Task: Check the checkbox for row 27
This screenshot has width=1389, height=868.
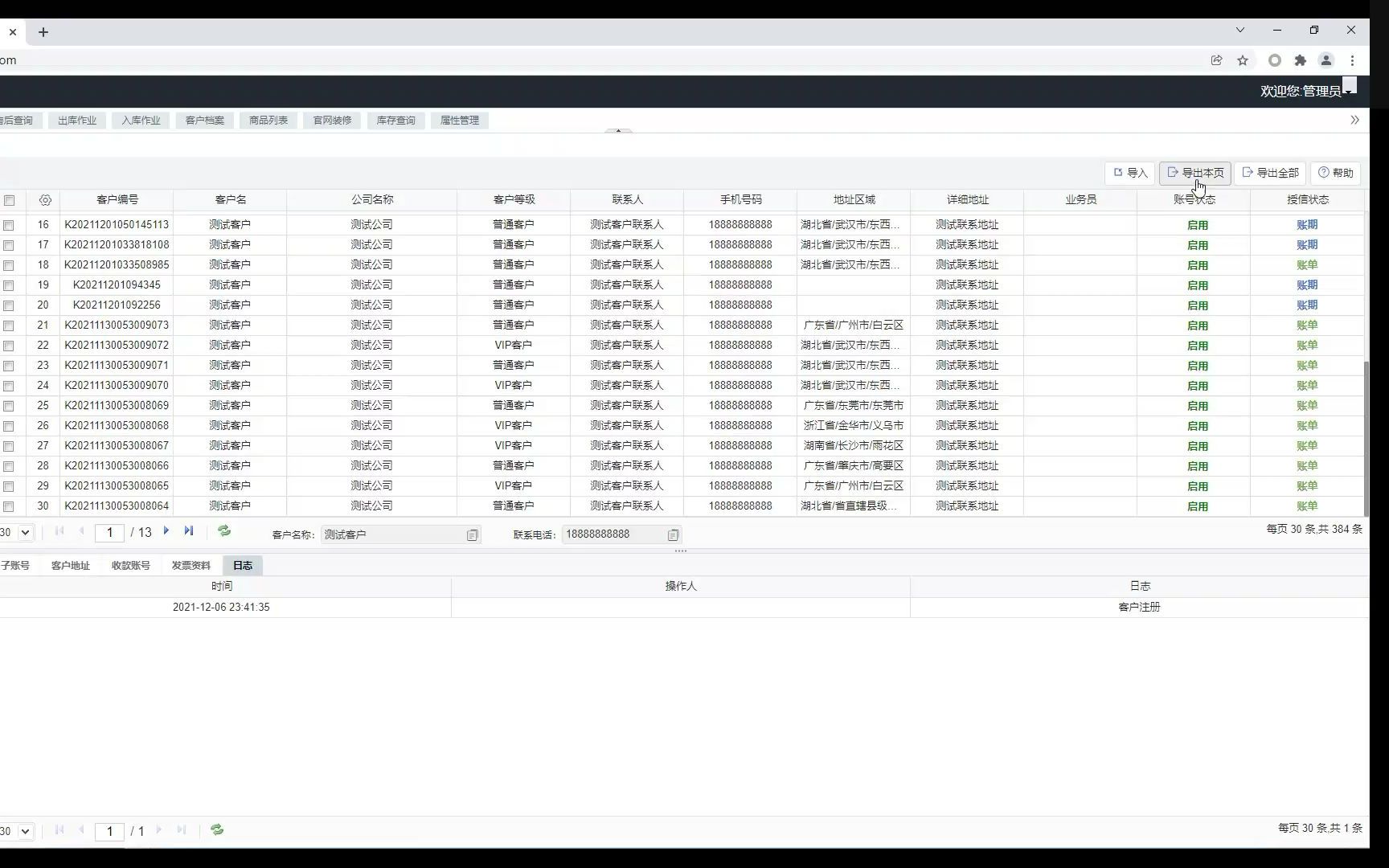Action: [9, 446]
